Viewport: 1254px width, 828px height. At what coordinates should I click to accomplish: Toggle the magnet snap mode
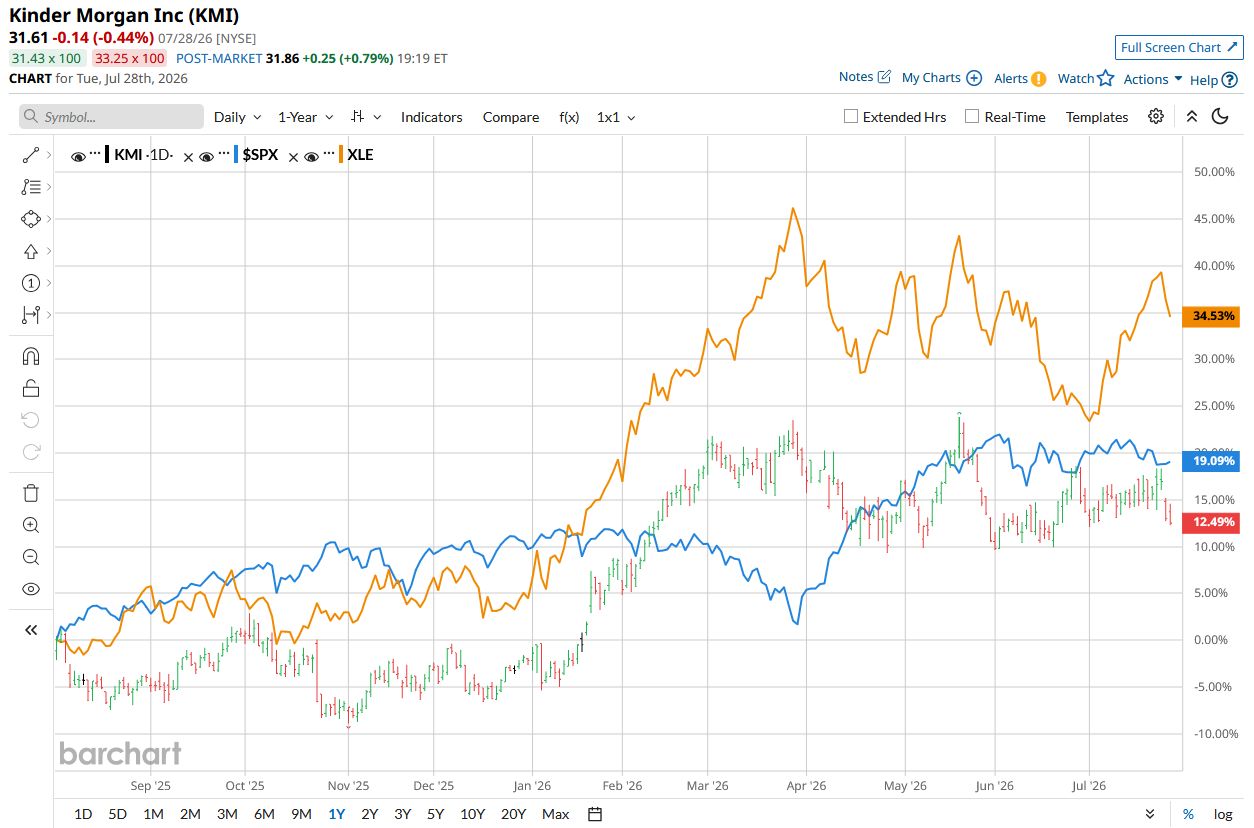coord(30,357)
